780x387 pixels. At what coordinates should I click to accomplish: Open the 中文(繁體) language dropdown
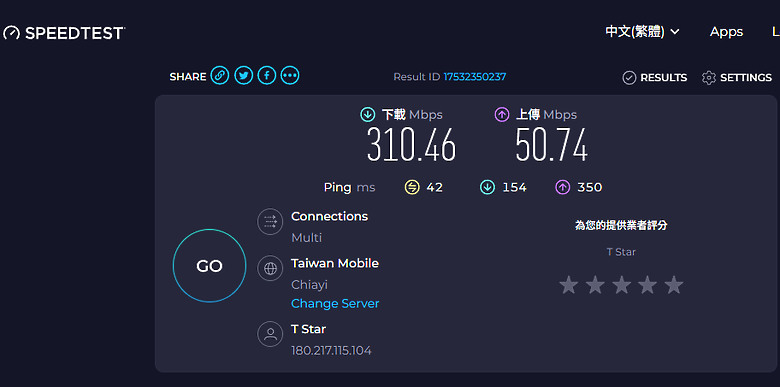click(642, 32)
